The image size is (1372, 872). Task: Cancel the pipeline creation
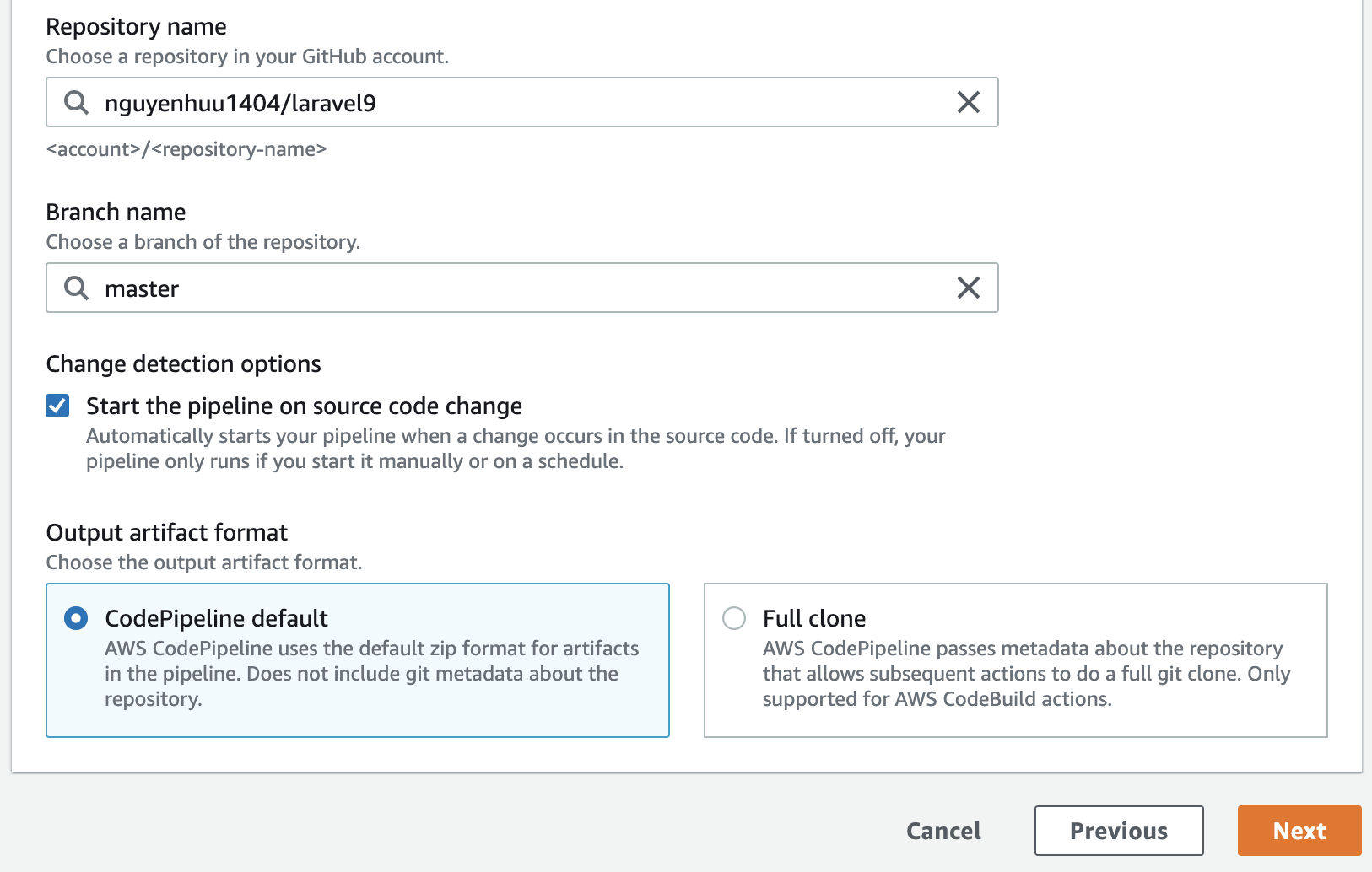coord(943,831)
